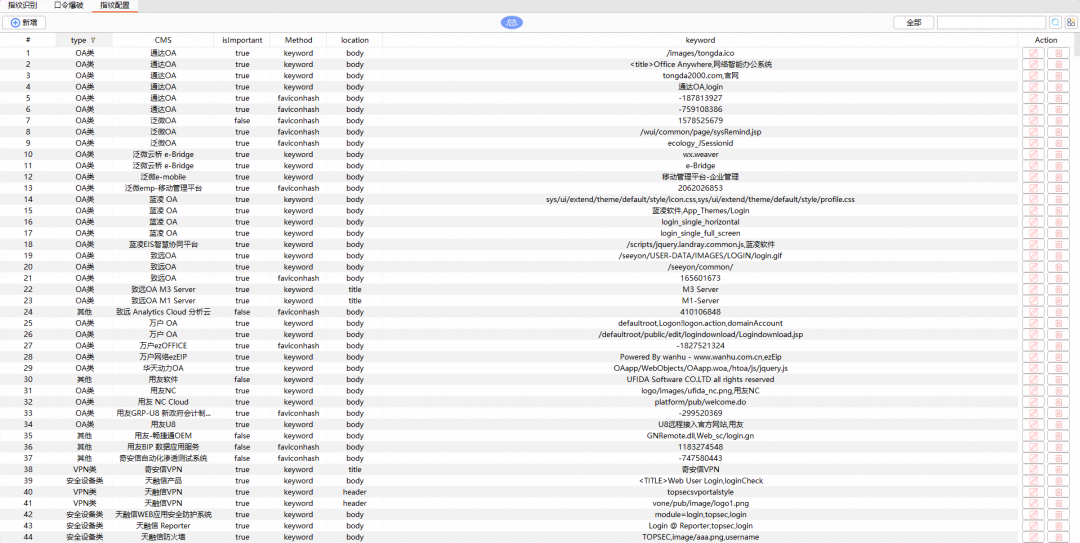Delete row 1 with /images/tongda.ico keyword

coord(1059,53)
